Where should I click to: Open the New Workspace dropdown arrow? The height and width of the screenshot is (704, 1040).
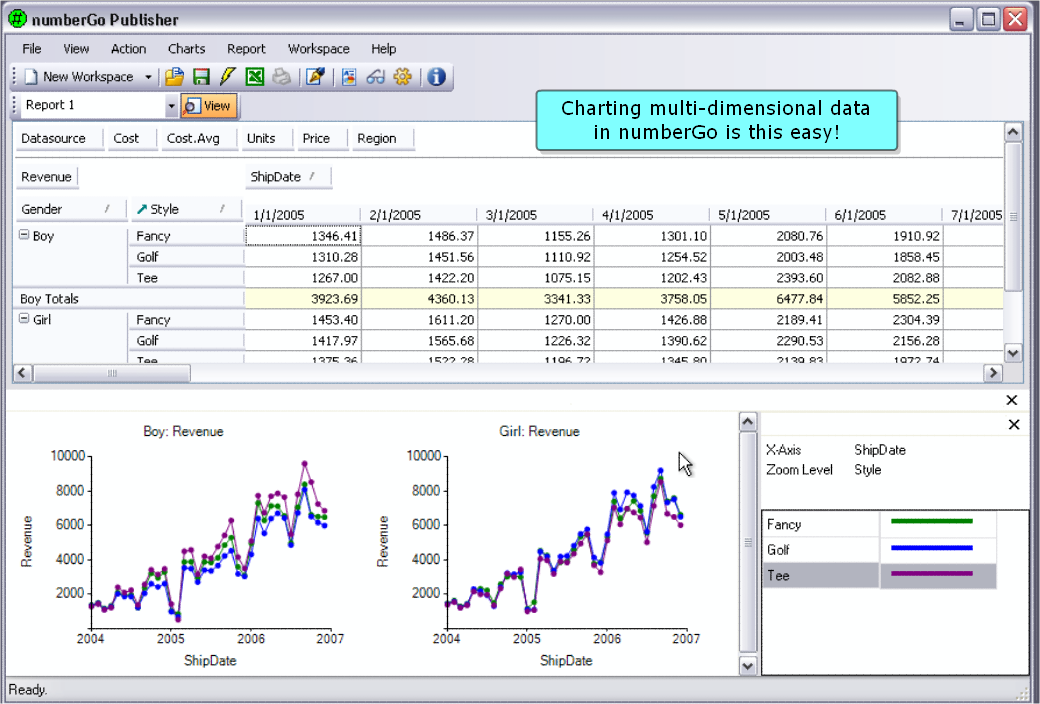point(149,78)
